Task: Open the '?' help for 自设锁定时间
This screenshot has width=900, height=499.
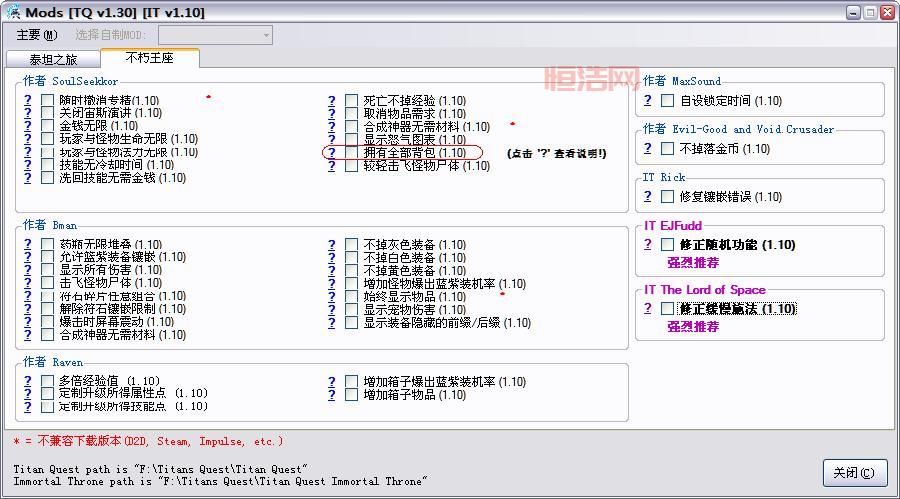Action: tap(648, 101)
